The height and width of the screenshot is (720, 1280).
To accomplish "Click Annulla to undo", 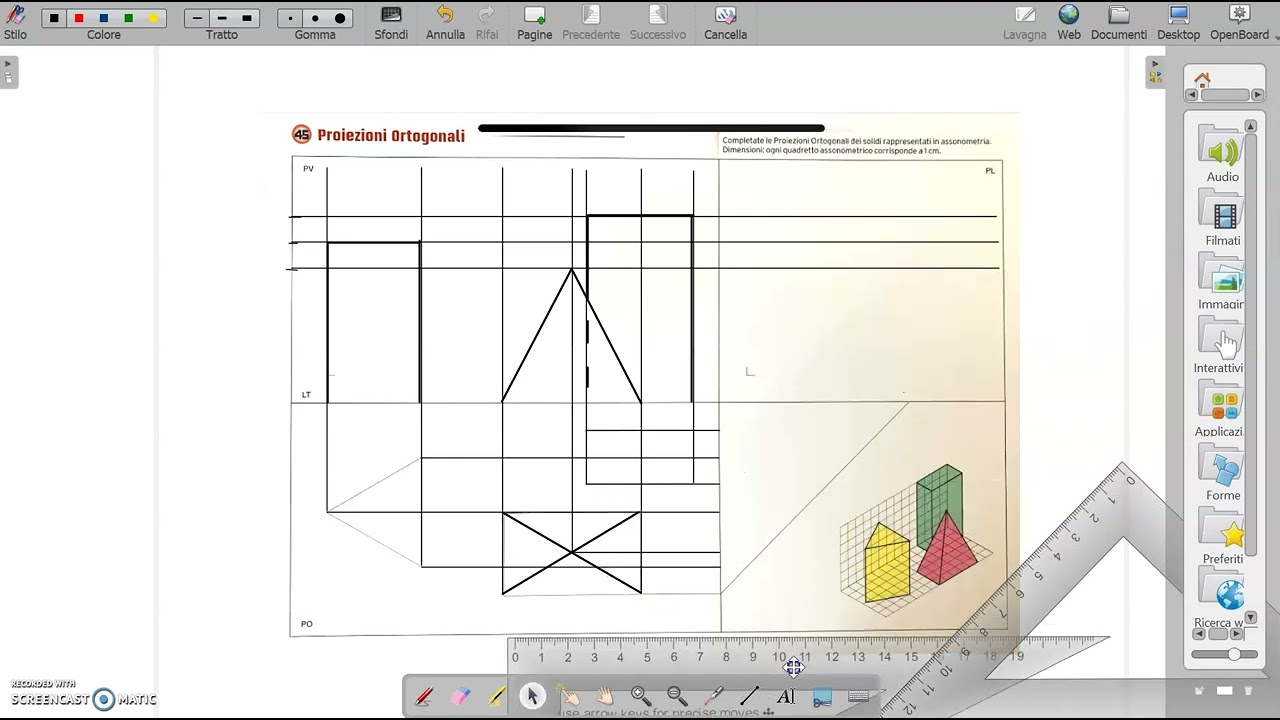I will (x=445, y=22).
